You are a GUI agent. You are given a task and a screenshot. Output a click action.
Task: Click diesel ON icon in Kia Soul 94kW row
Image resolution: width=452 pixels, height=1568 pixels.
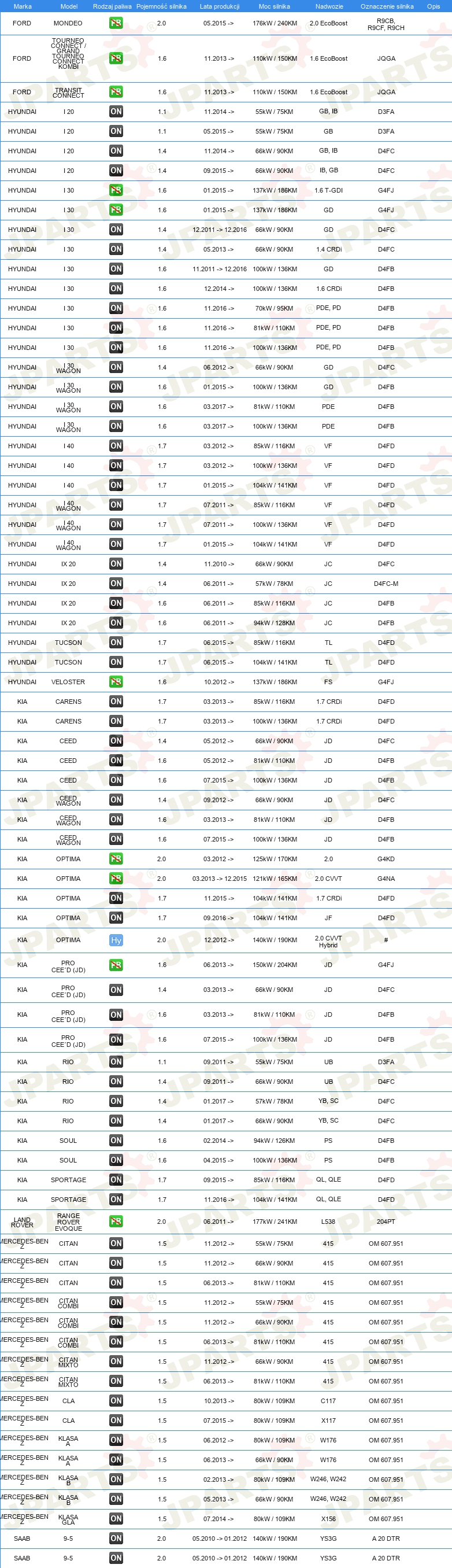[x=116, y=1141]
